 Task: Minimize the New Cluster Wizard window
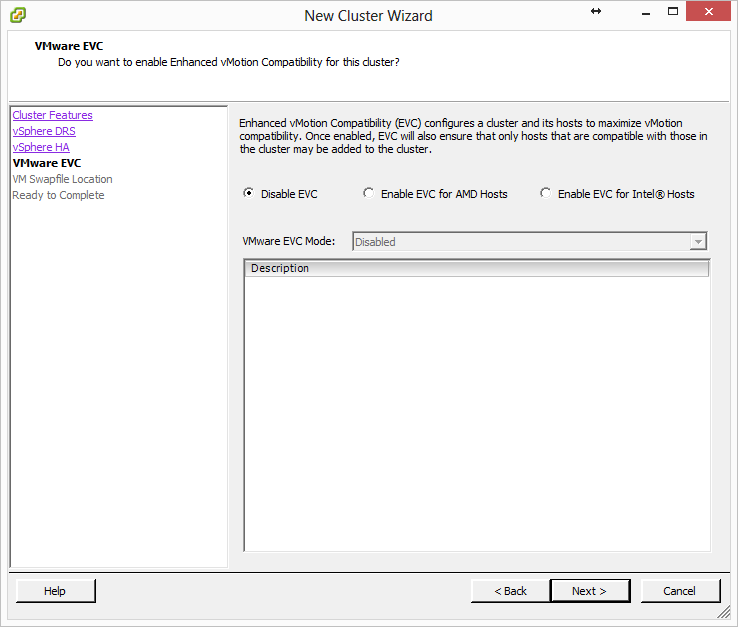point(646,12)
